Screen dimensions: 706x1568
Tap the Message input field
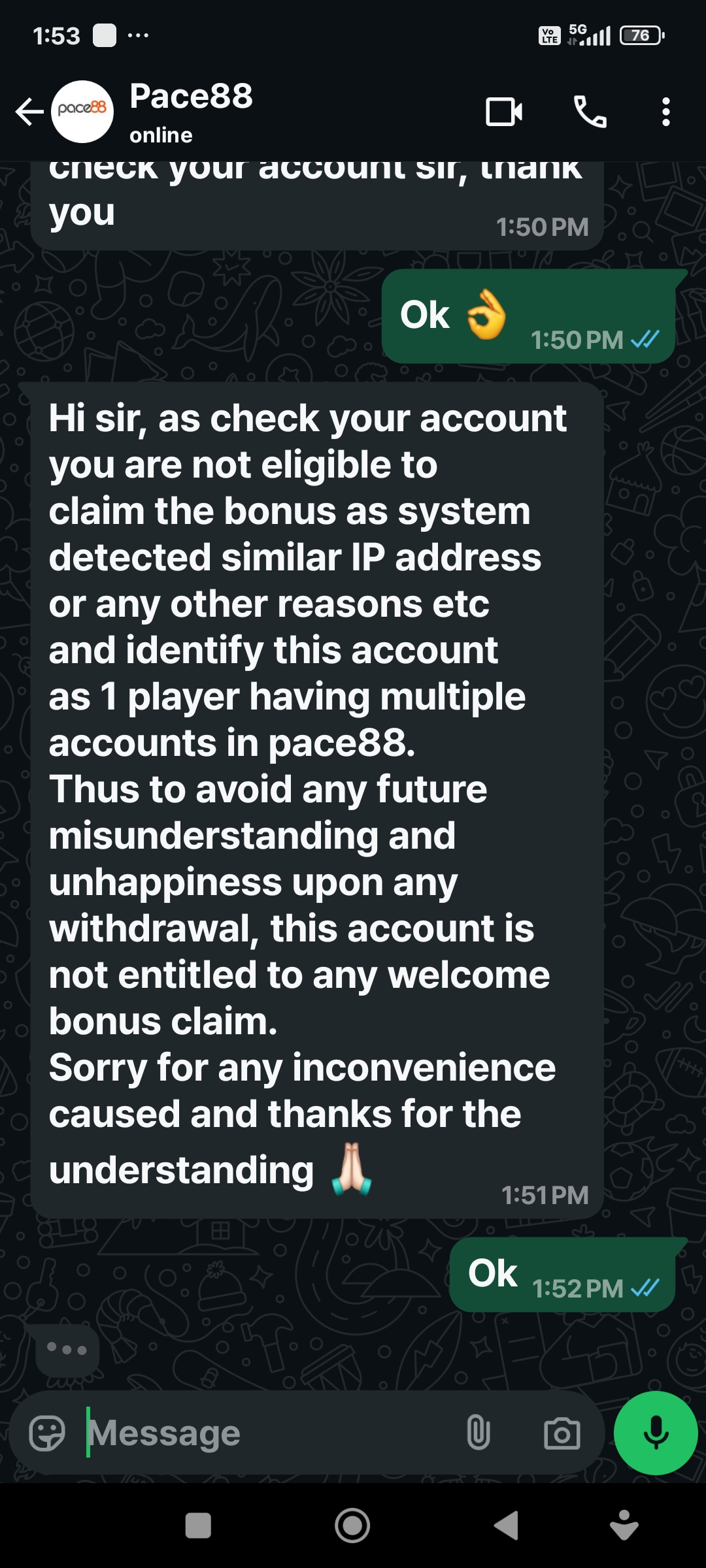[x=268, y=1433]
